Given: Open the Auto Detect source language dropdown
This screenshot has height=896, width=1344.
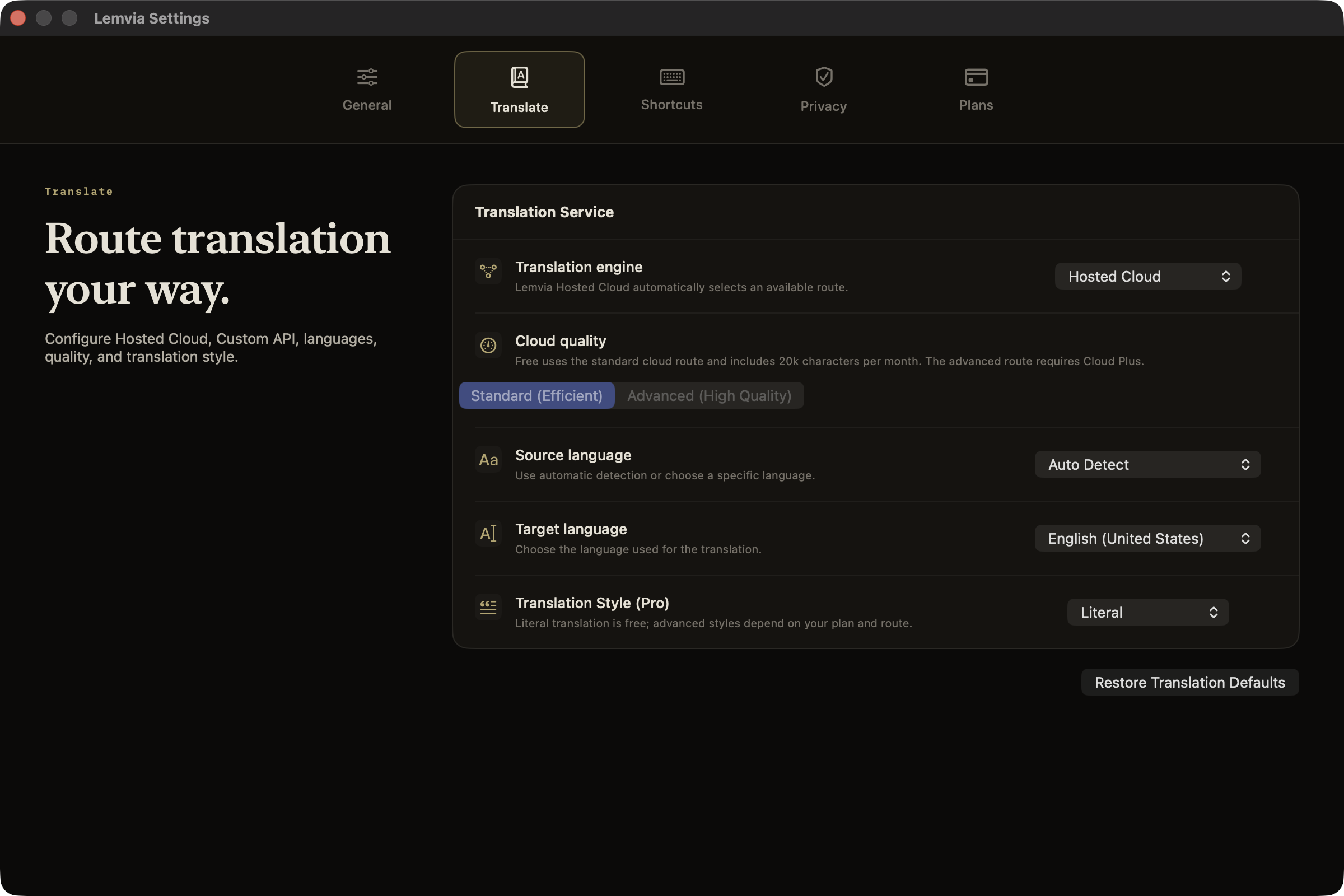Looking at the screenshot, I should pyautogui.click(x=1147, y=464).
